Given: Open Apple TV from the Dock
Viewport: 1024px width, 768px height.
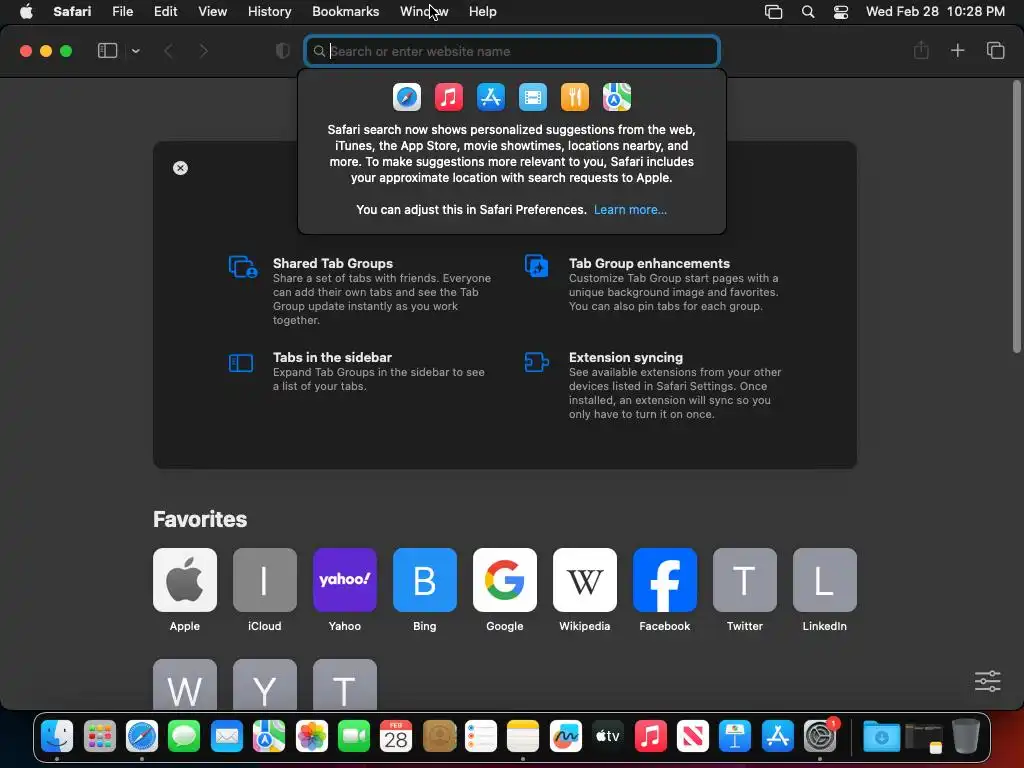Looking at the screenshot, I should [x=608, y=737].
